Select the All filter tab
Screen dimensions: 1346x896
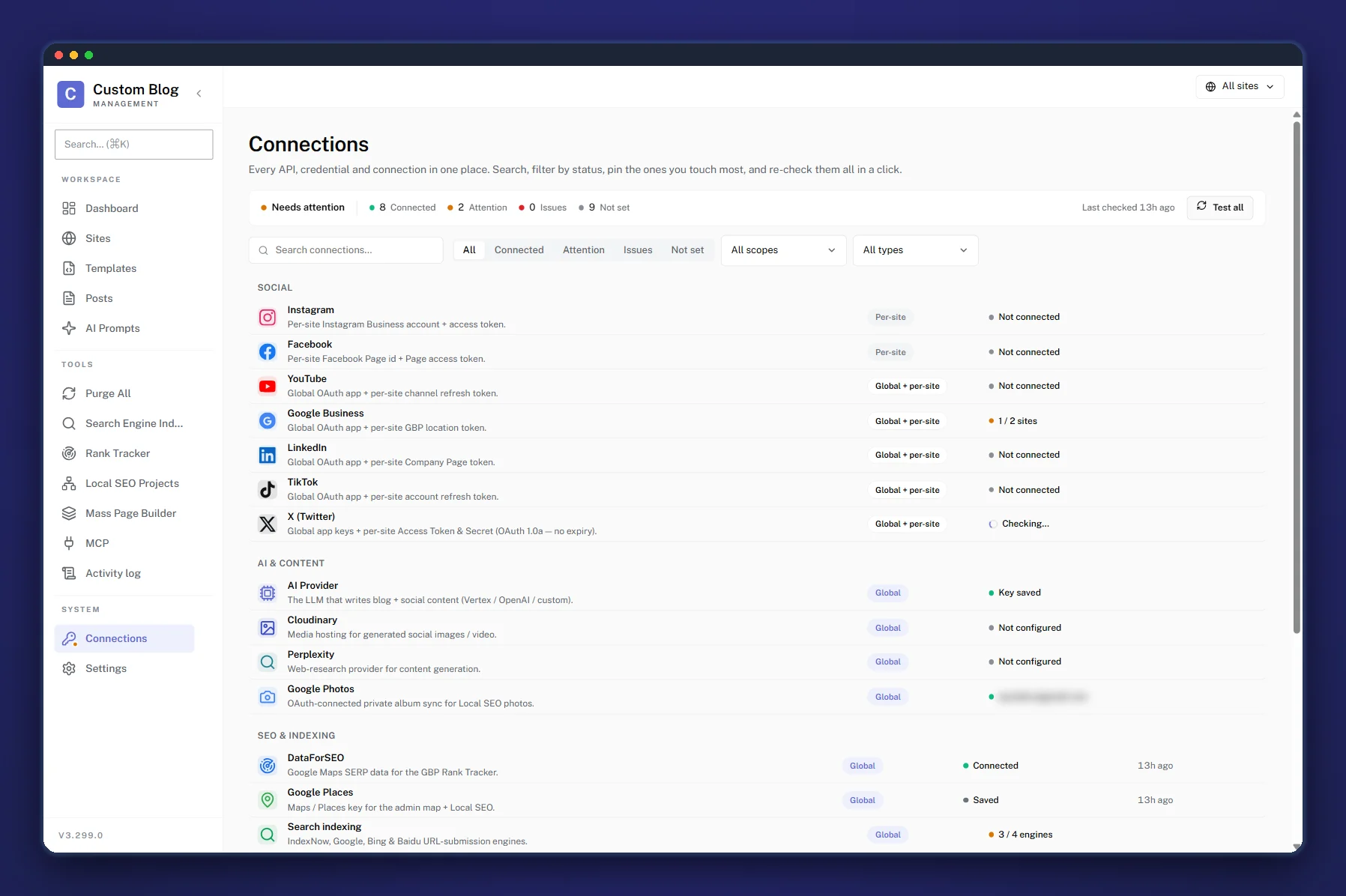coord(469,250)
